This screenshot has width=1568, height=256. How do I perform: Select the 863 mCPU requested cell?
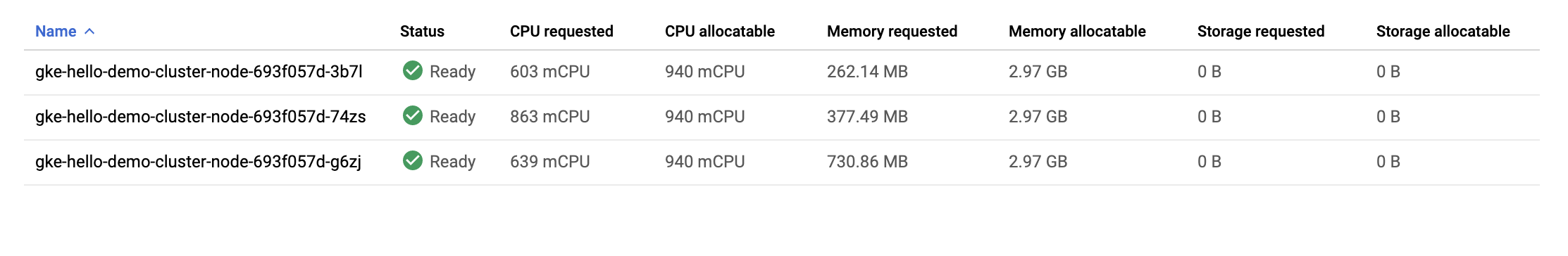(x=550, y=117)
